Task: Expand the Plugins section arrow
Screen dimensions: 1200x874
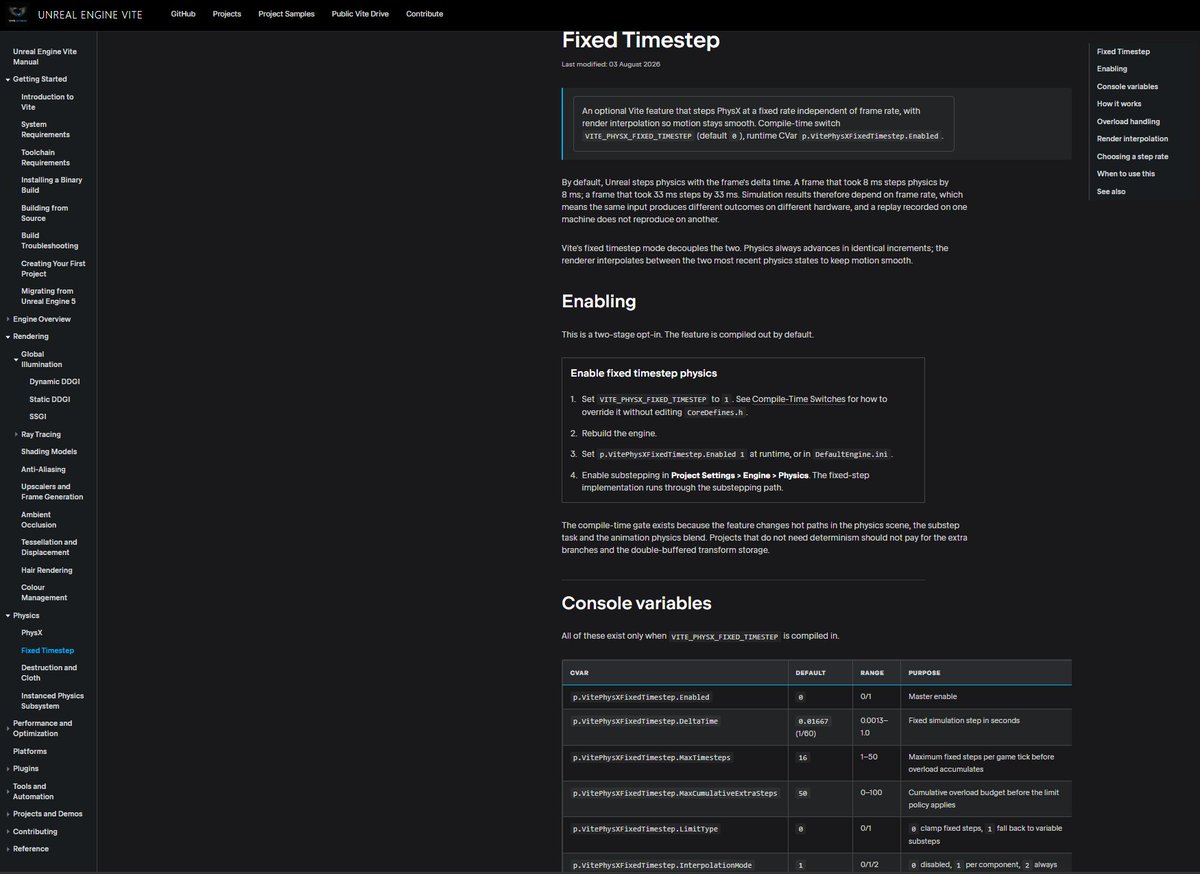Action: (8, 769)
